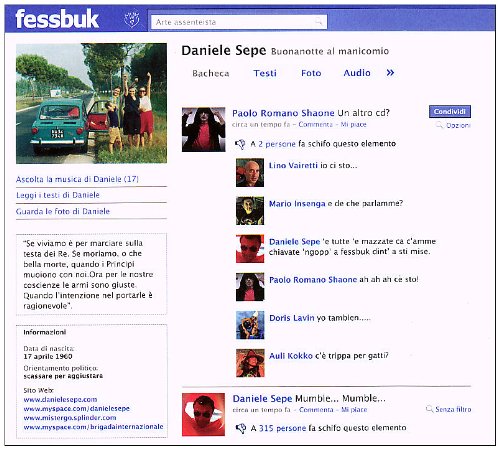
Task: Click the thumbs-down icon beside "A 315 persone"
Action: coord(241,428)
